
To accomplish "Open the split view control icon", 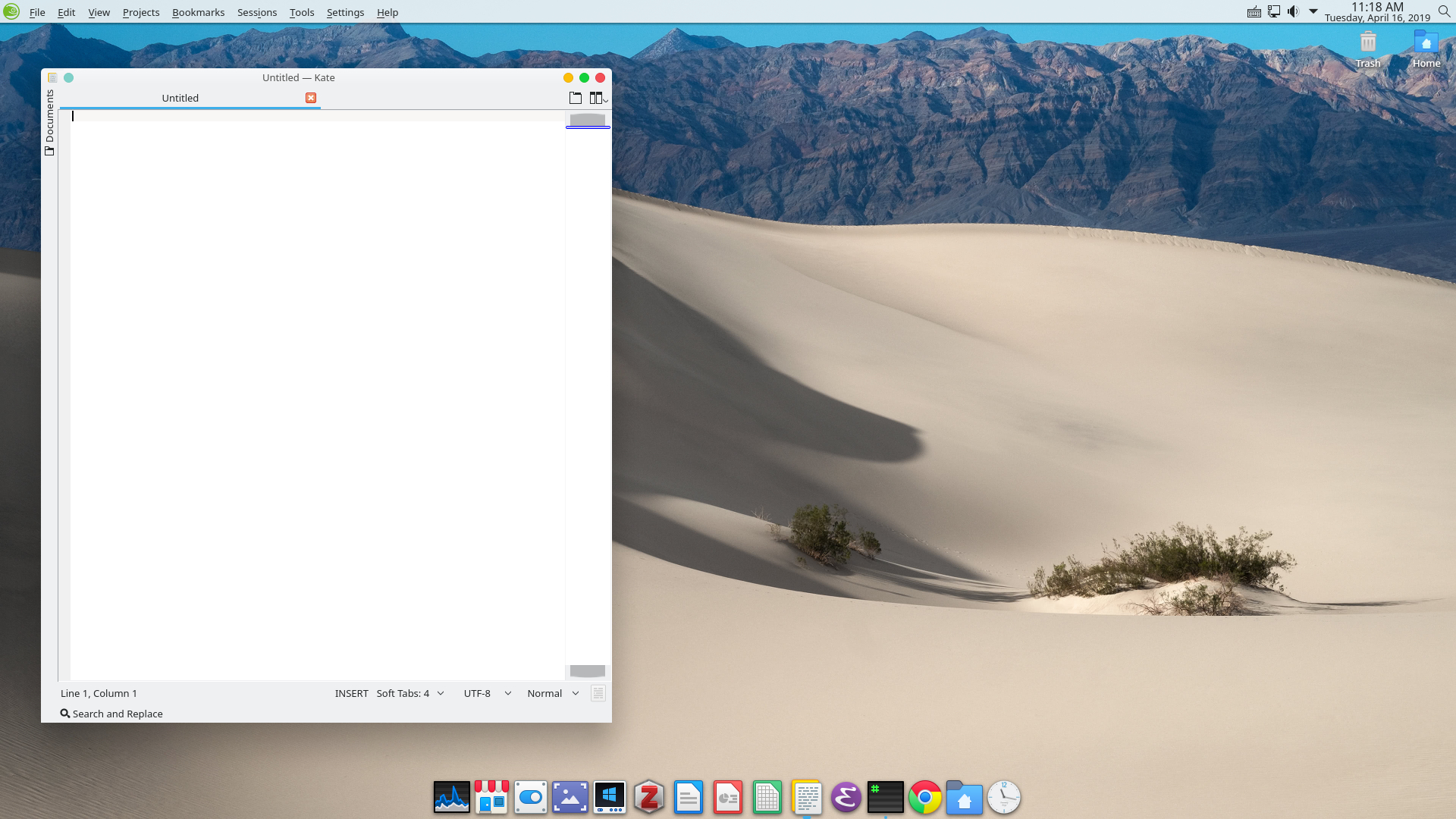I will pos(598,98).
